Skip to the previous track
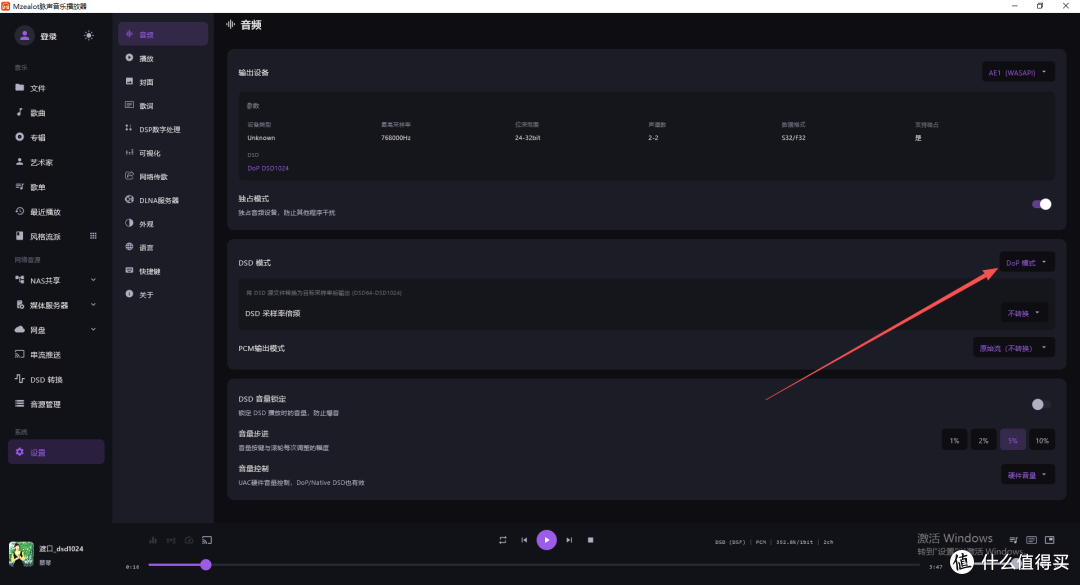The image size is (1080, 585). (x=524, y=540)
